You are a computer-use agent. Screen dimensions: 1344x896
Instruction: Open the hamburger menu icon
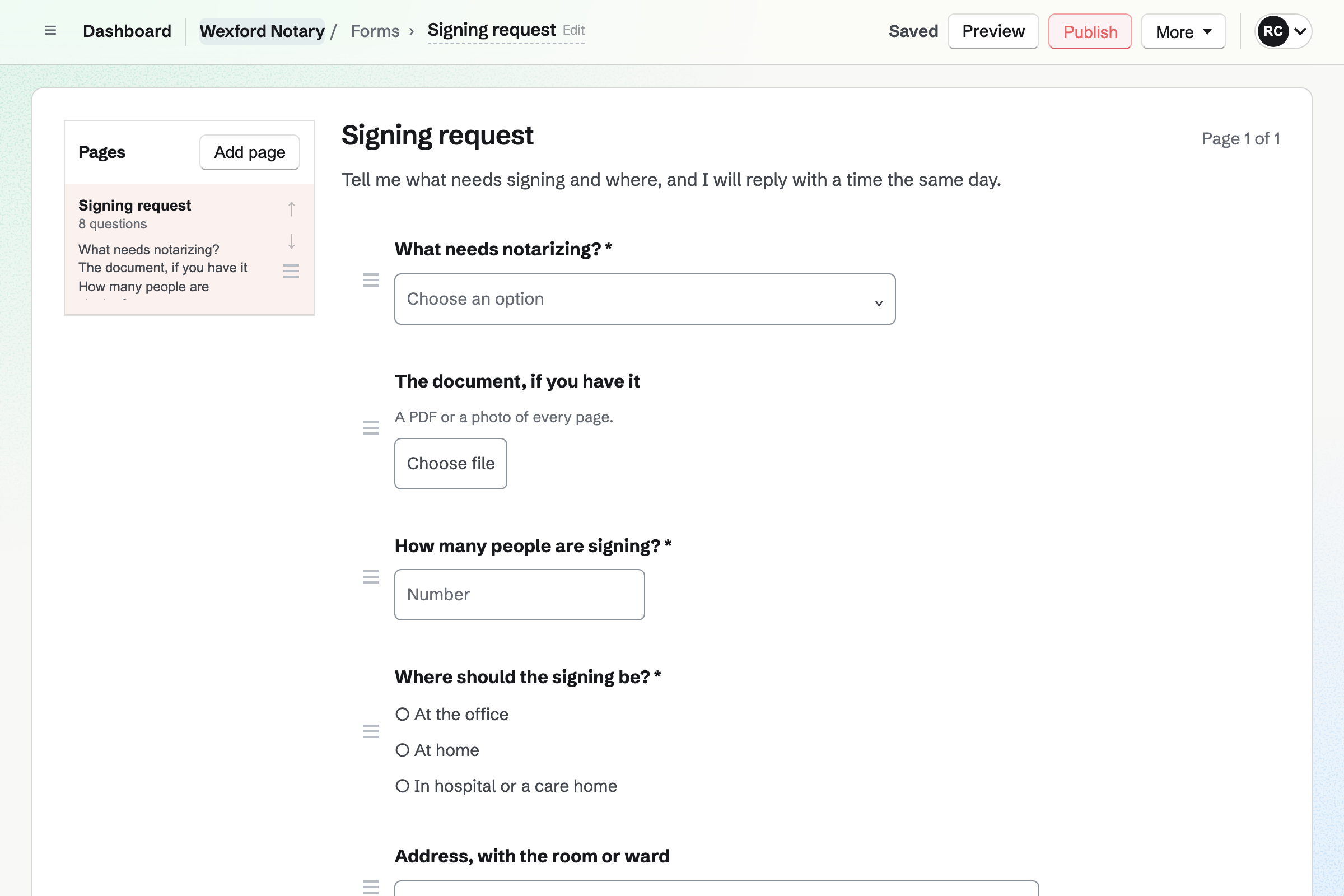coord(50,31)
